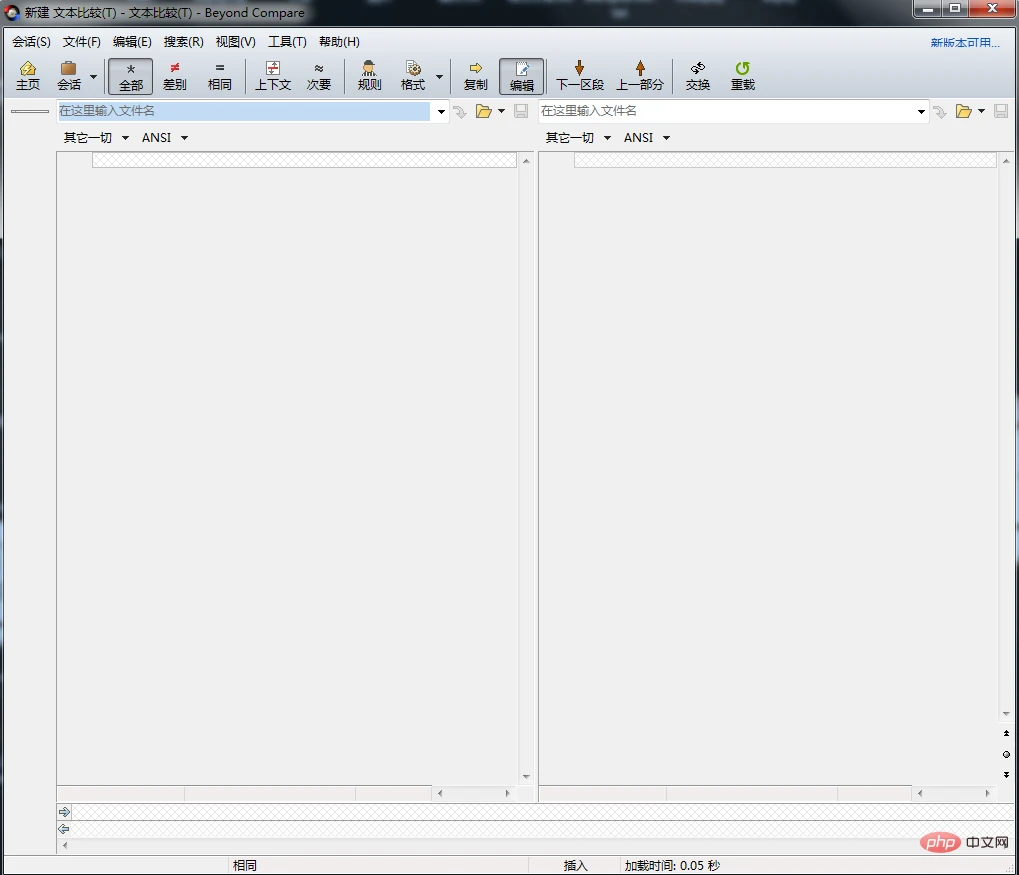Open left 其它一切 file type dropdown
The height and width of the screenshot is (875, 1019).
point(96,138)
